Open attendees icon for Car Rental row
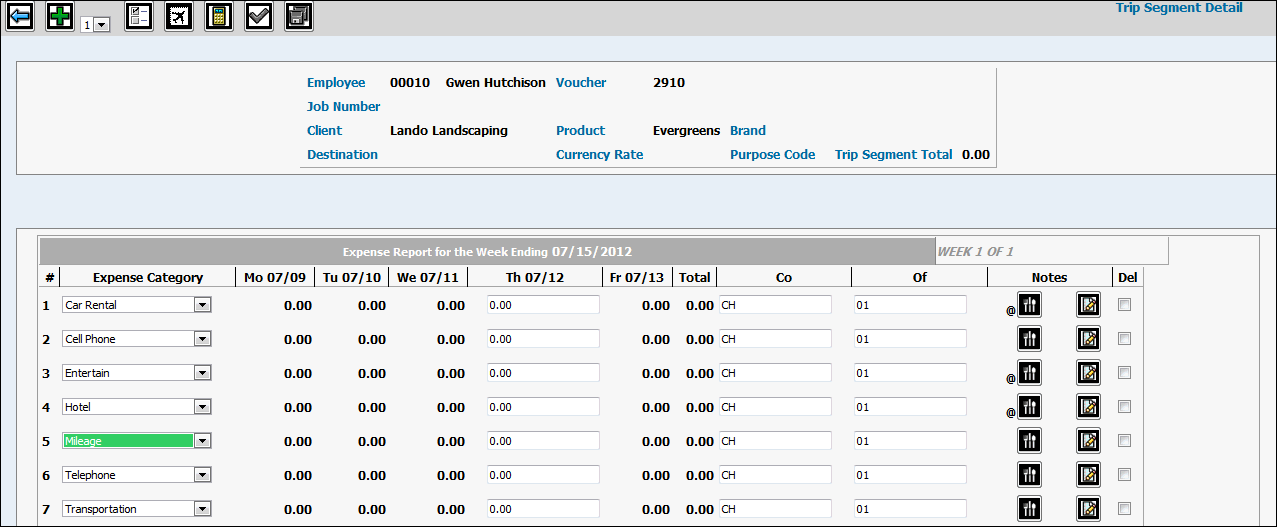 coord(1030,305)
